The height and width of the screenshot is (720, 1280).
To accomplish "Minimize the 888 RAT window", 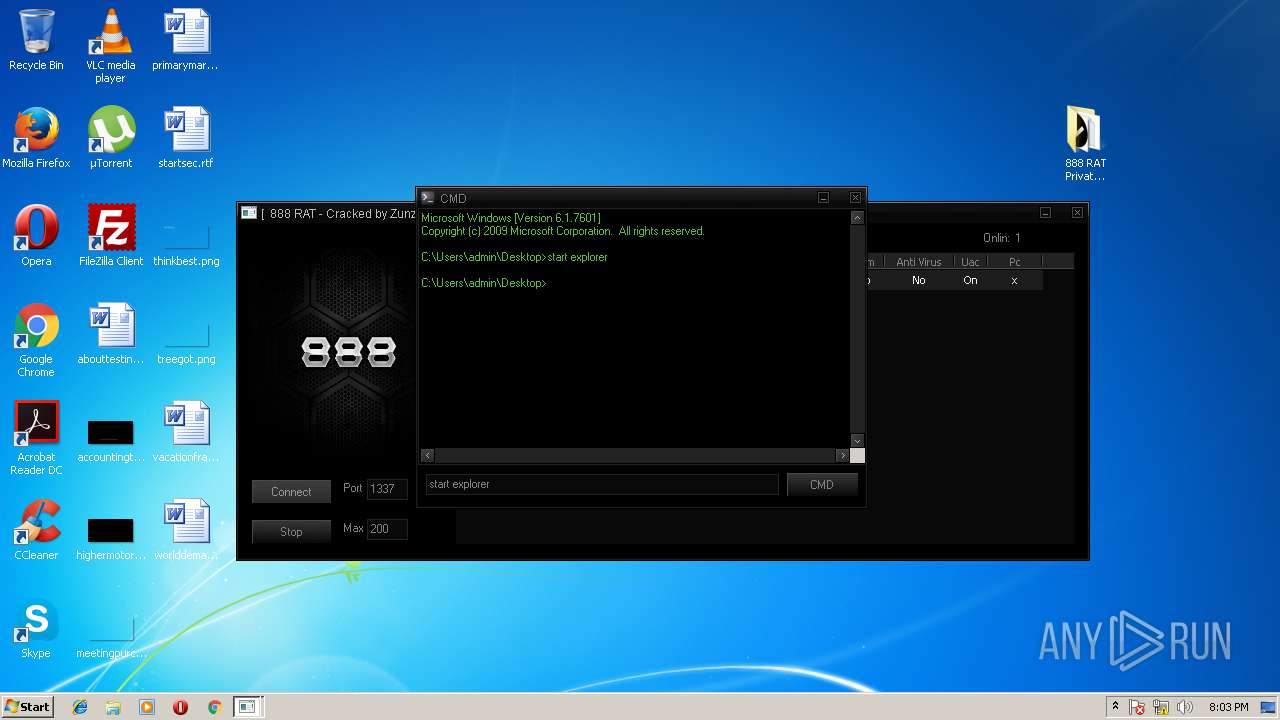I will [1045, 213].
